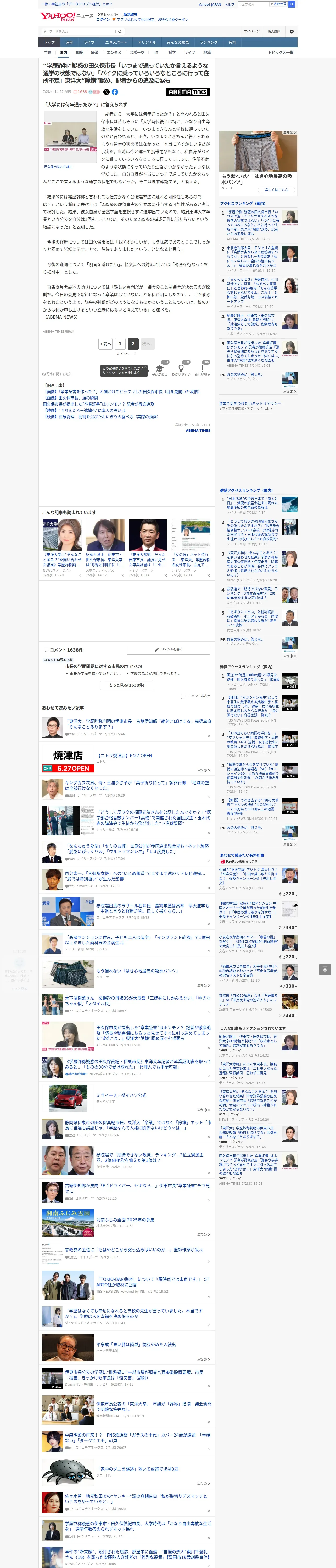Open the ABEMA TIMES logo in the article header
The image size is (336, 1568).
pyautogui.click(x=188, y=92)
